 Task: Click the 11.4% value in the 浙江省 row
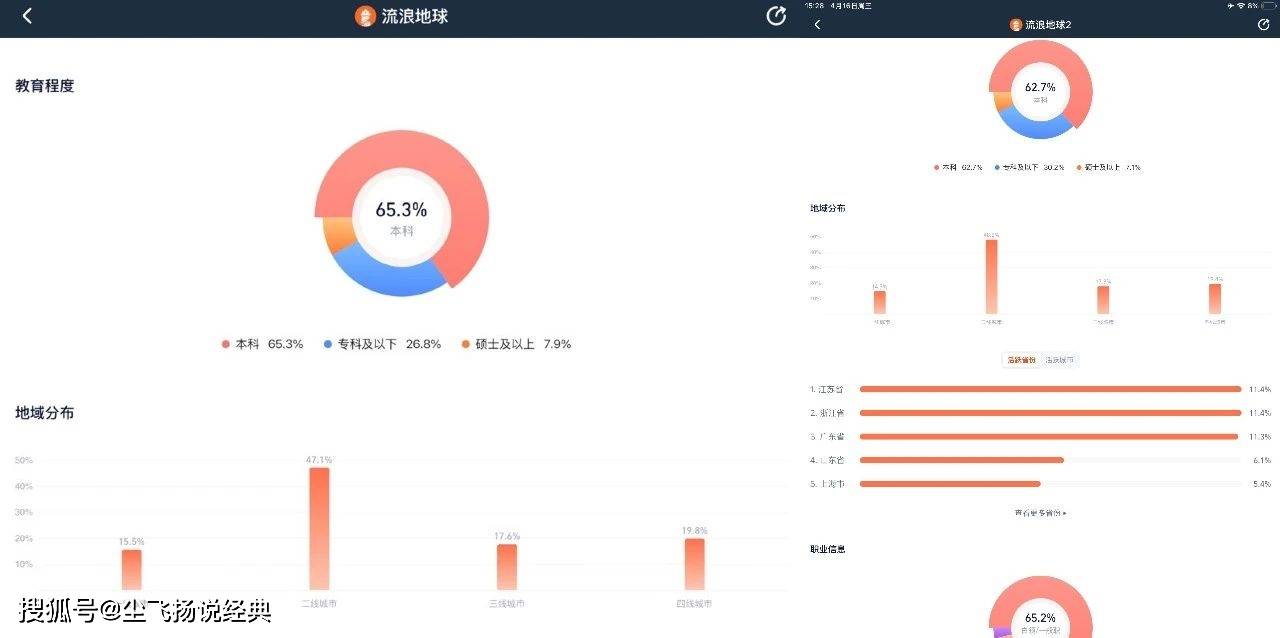1260,413
